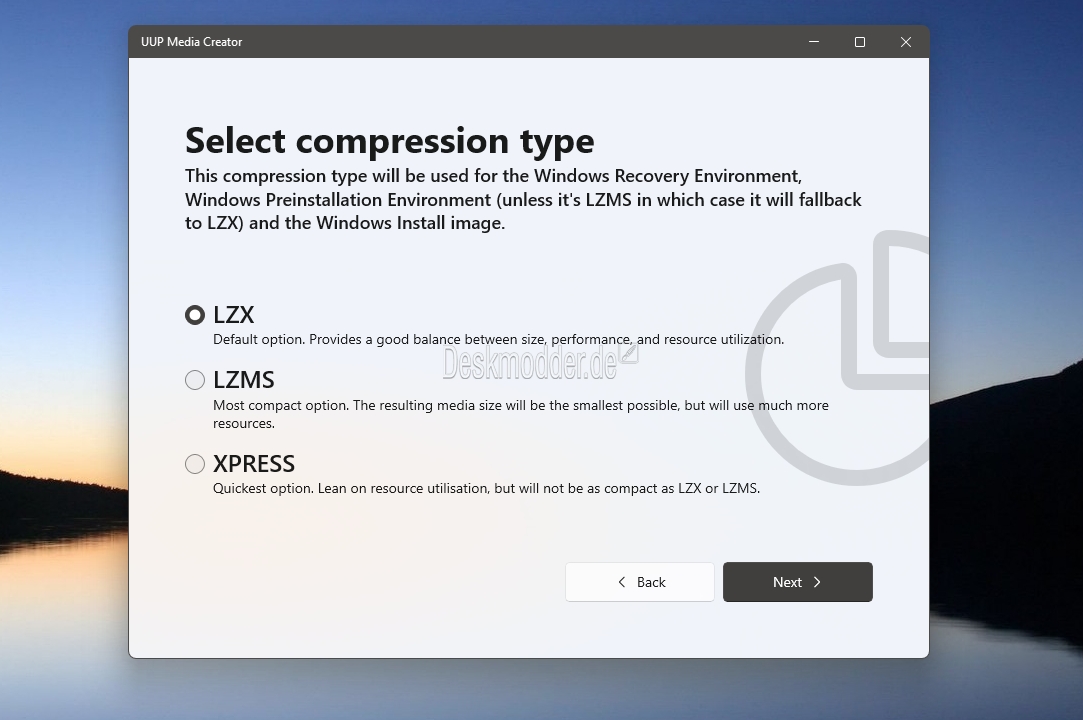Minimize the UUP Media Creator window

click(814, 42)
